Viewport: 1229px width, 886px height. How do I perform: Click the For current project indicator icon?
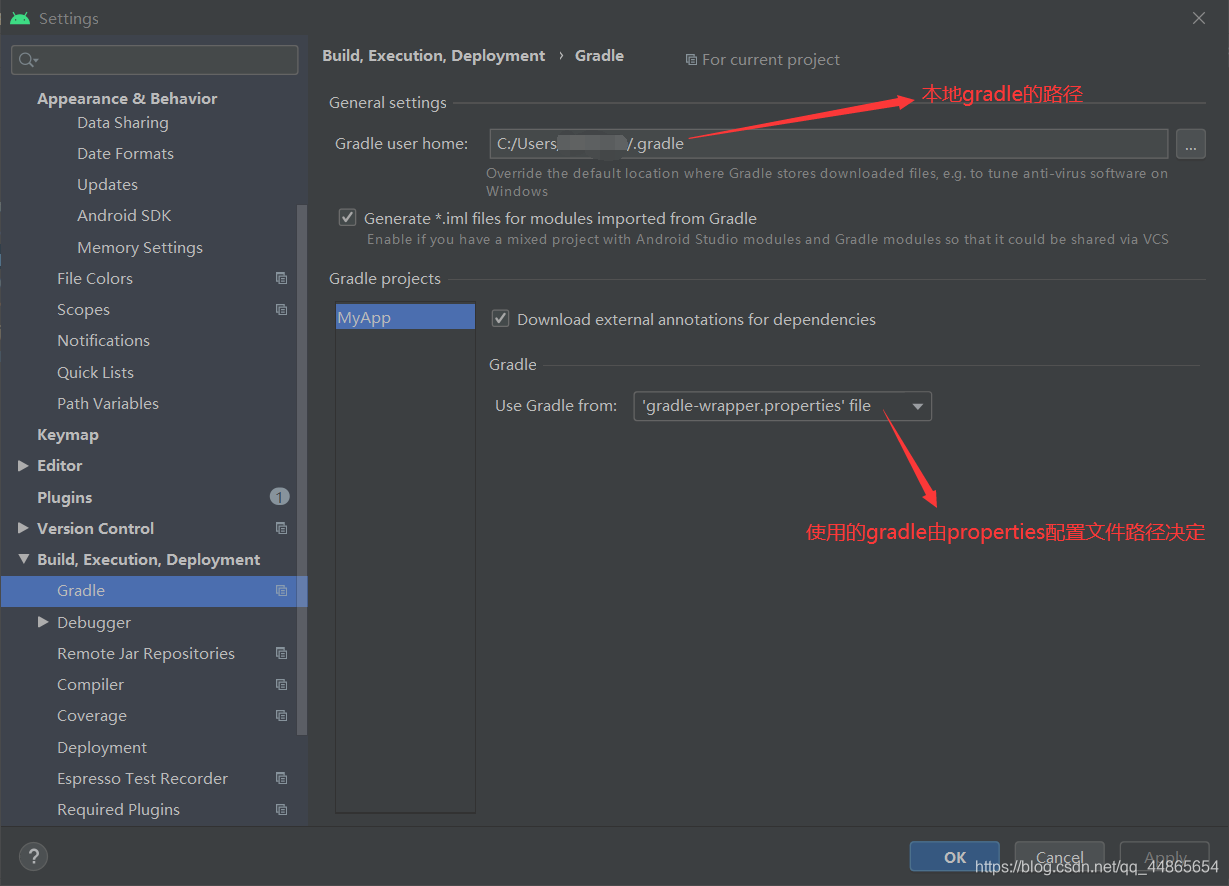691,60
